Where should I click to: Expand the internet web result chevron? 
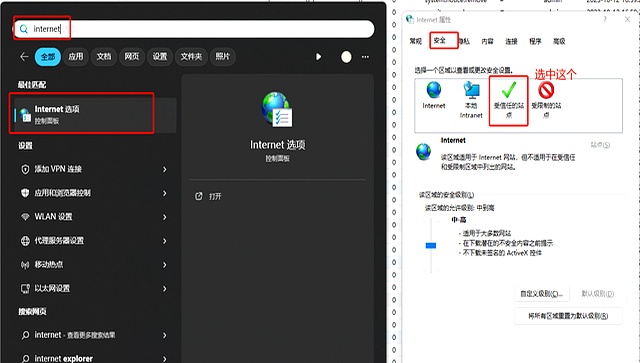point(164,335)
